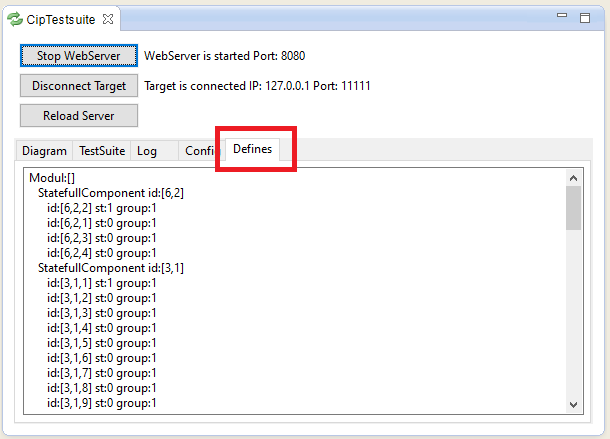The width and height of the screenshot is (610, 439).
Task: Minimize the CipTestsuite view panel
Action: point(563,18)
